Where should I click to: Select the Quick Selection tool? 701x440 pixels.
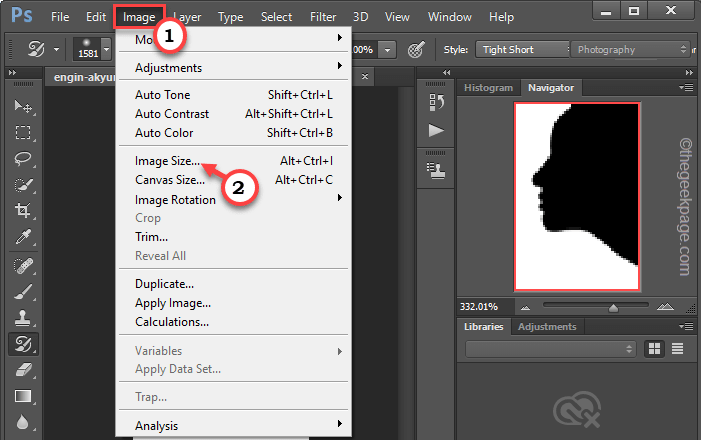pyautogui.click(x=23, y=185)
